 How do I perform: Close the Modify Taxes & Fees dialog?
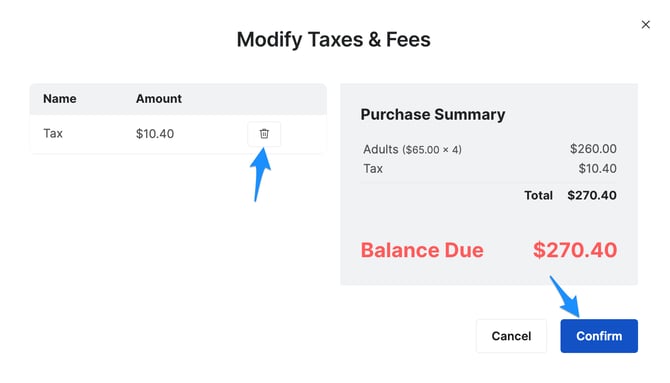click(646, 24)
